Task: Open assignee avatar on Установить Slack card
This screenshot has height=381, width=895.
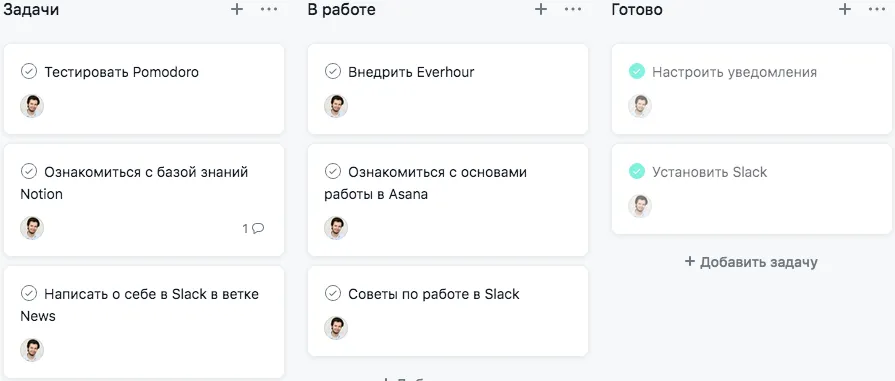Action: pos(640,206)
